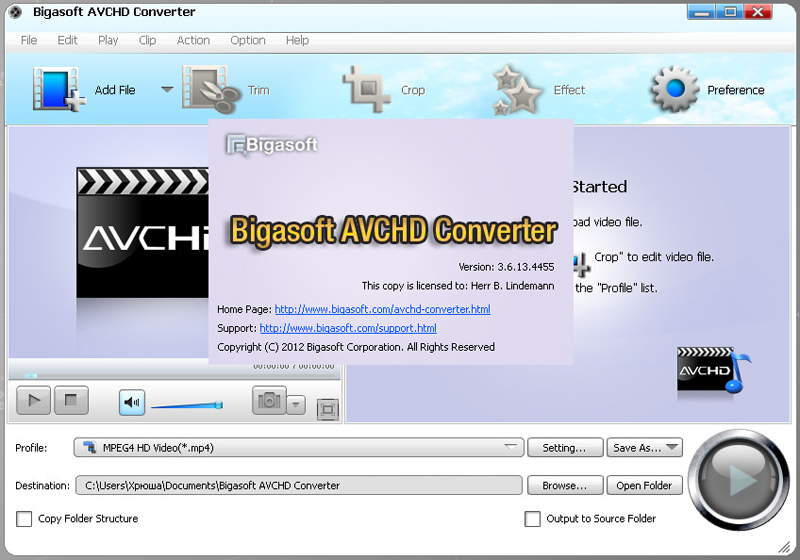Click the Add File film icon
This screenshot has height=560, width=800.
click(59, 90)
